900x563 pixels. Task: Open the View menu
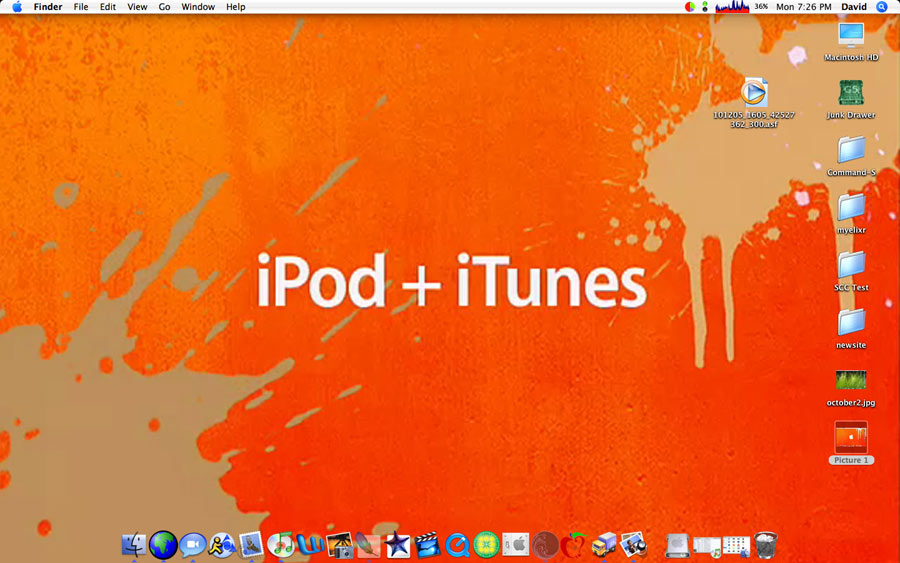(x=137, y=7)
